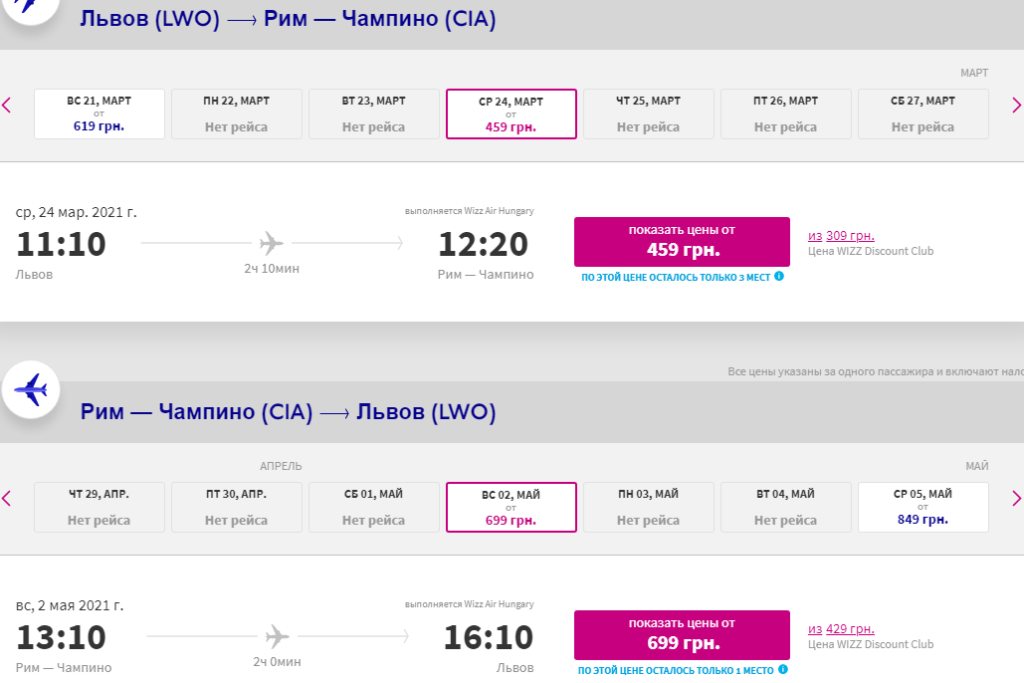The image size is (1024, 683).
Task: Show prices from 699 грн. button
Action: pos(682,635)
